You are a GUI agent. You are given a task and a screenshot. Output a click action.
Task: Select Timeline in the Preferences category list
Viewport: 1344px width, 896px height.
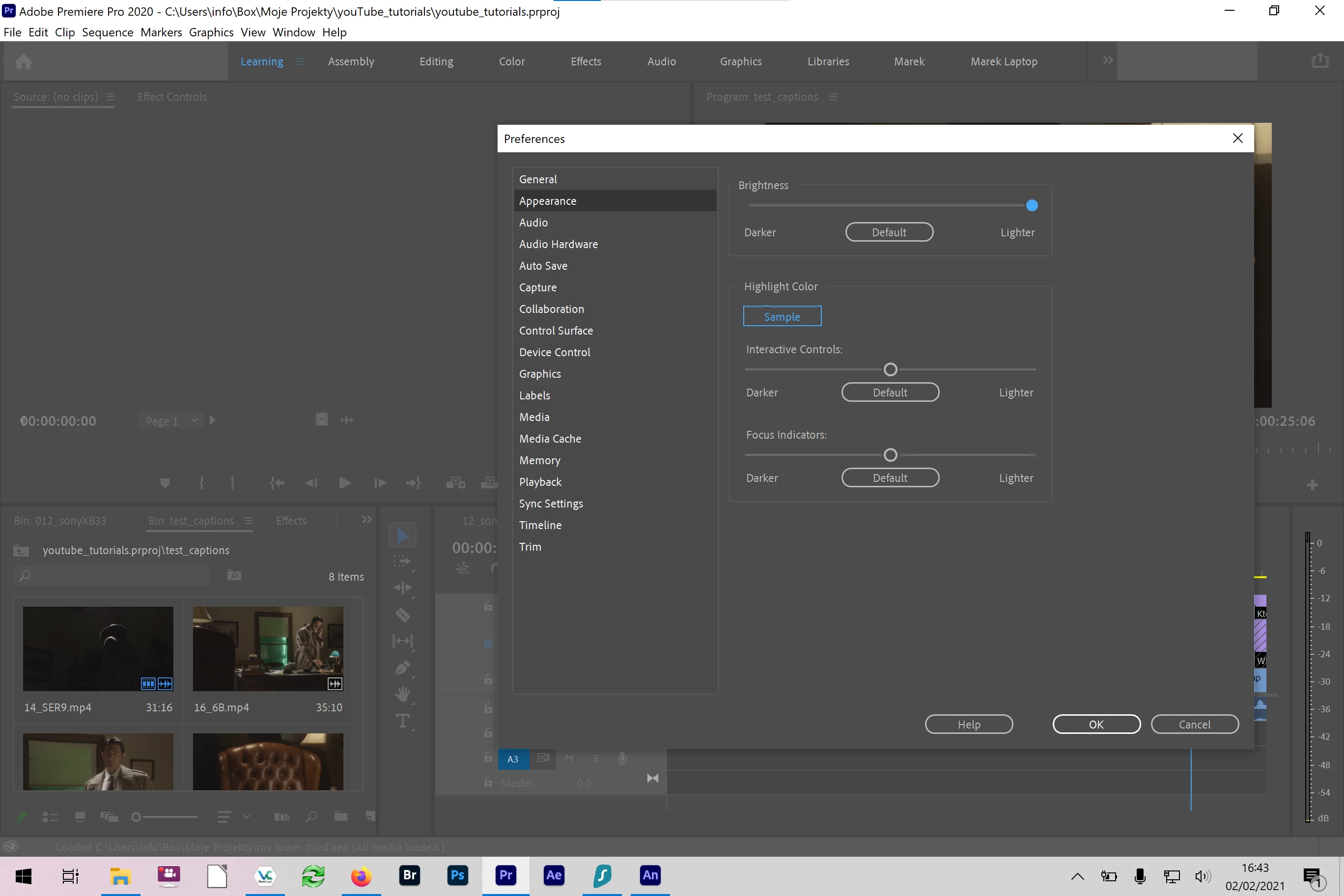coord(540,525)
